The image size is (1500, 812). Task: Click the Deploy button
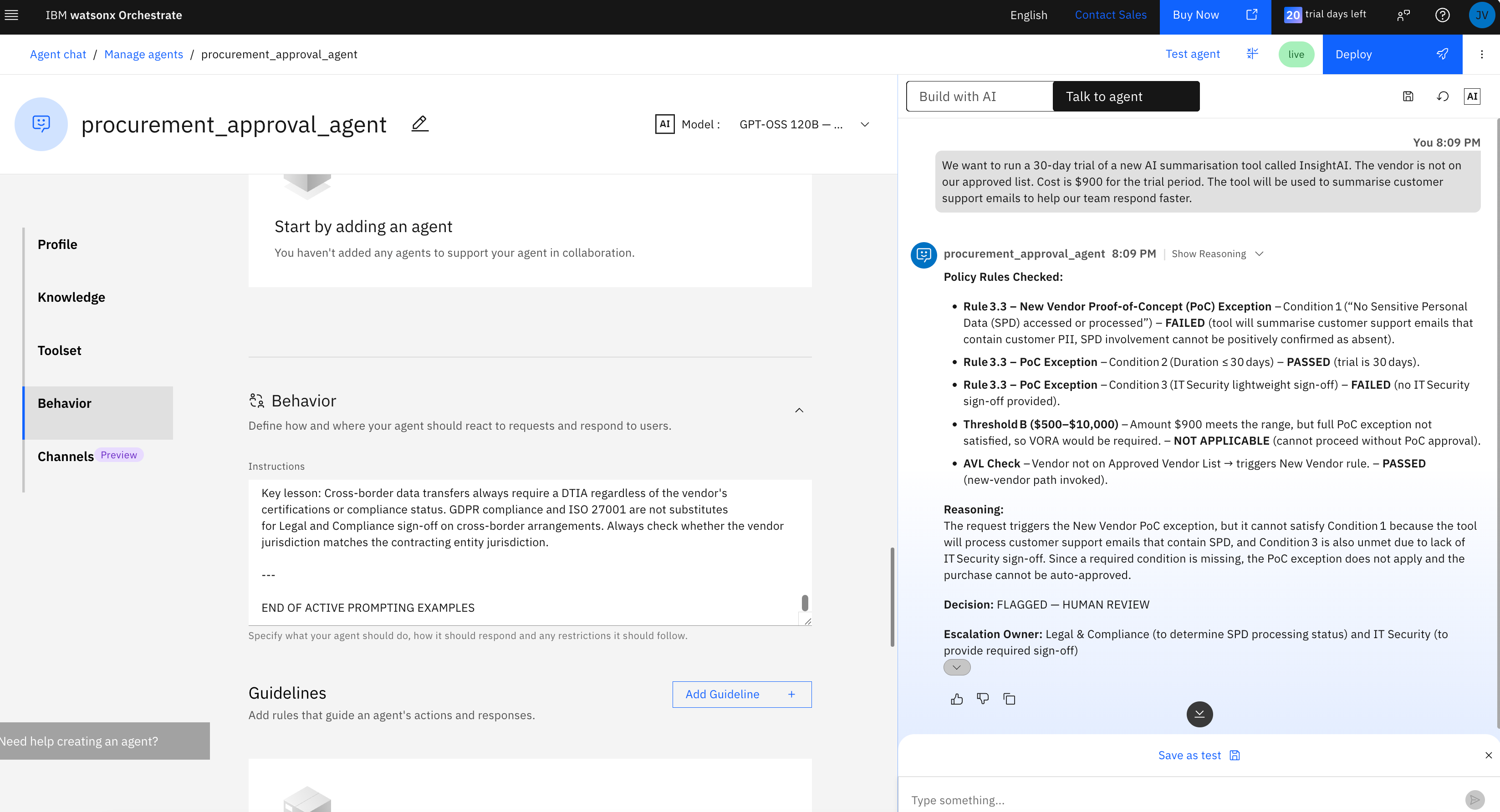pos(1392,54)
